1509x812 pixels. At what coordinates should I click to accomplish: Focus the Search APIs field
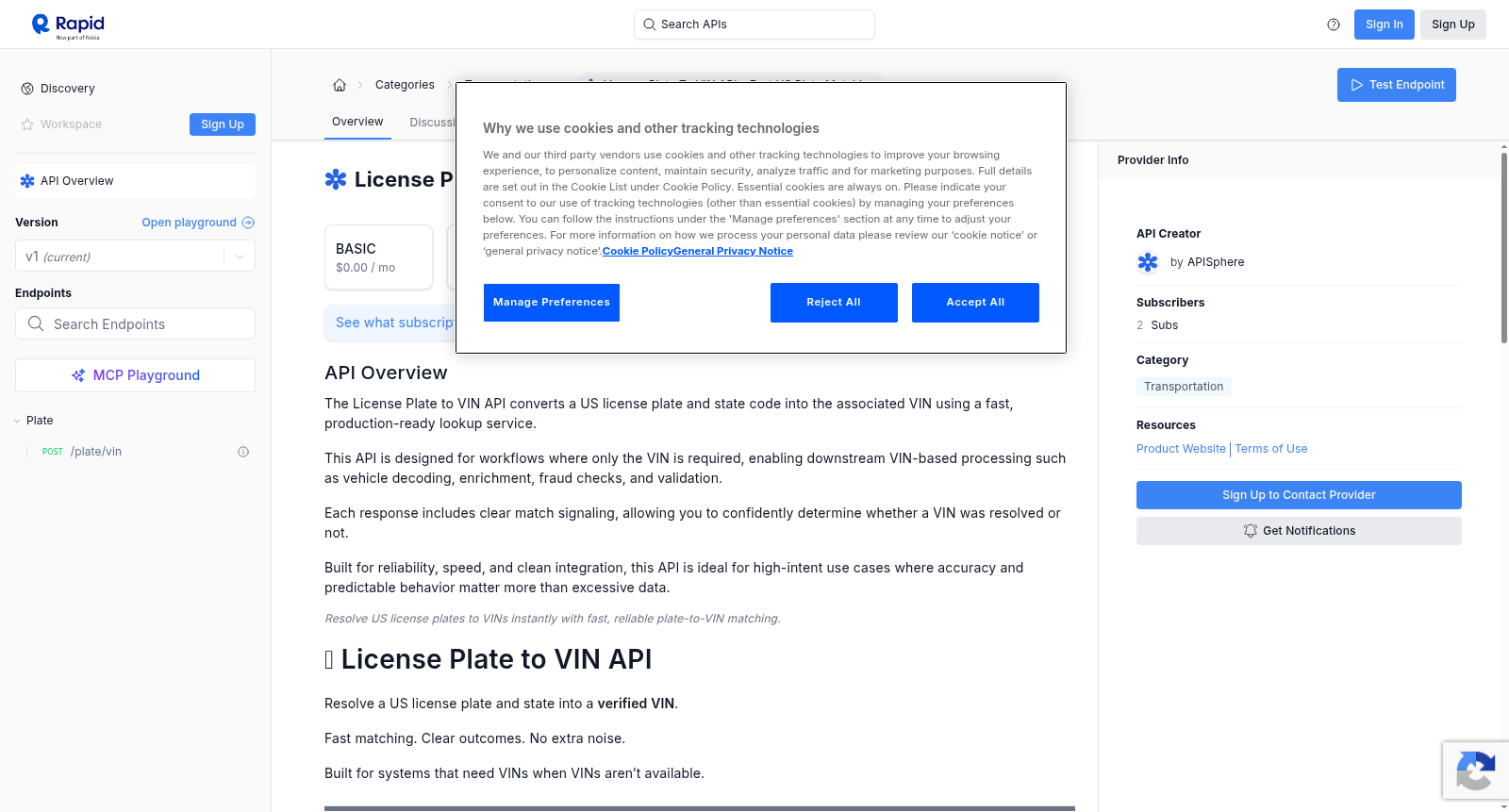tap(754, 25)
